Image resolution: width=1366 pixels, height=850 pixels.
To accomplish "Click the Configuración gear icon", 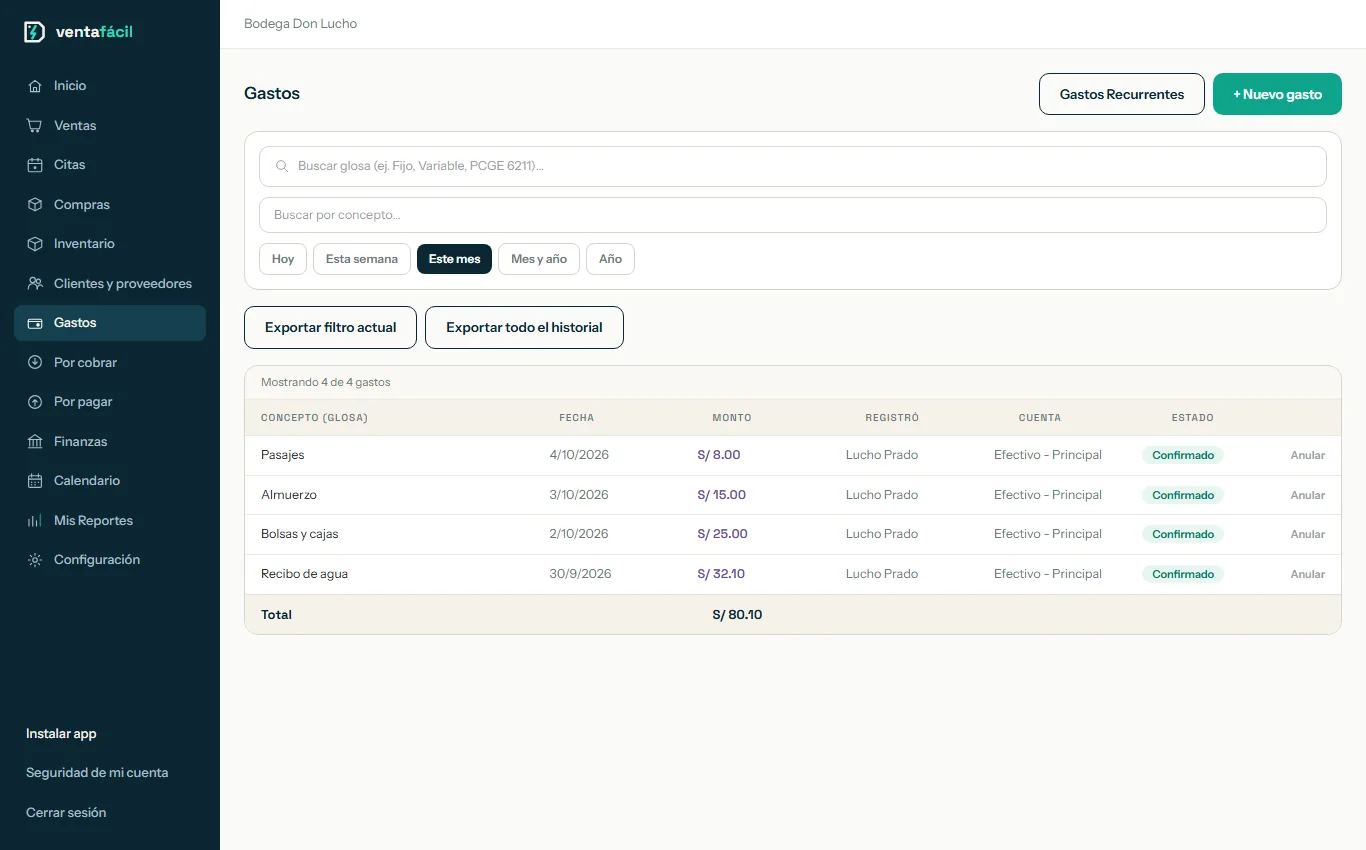I will pos(35,560).
